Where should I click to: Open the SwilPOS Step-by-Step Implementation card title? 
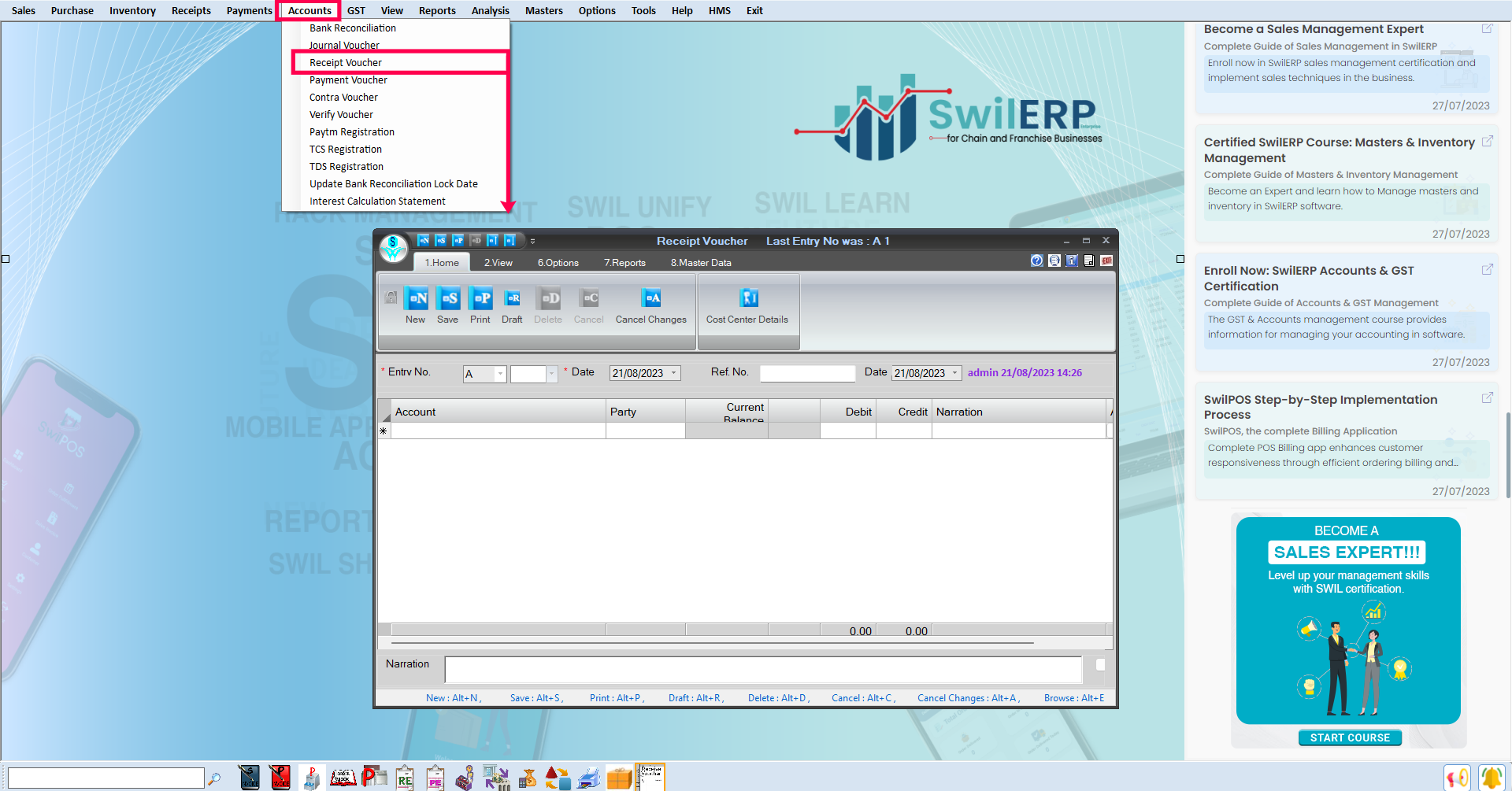click(x=1321, y=407)
